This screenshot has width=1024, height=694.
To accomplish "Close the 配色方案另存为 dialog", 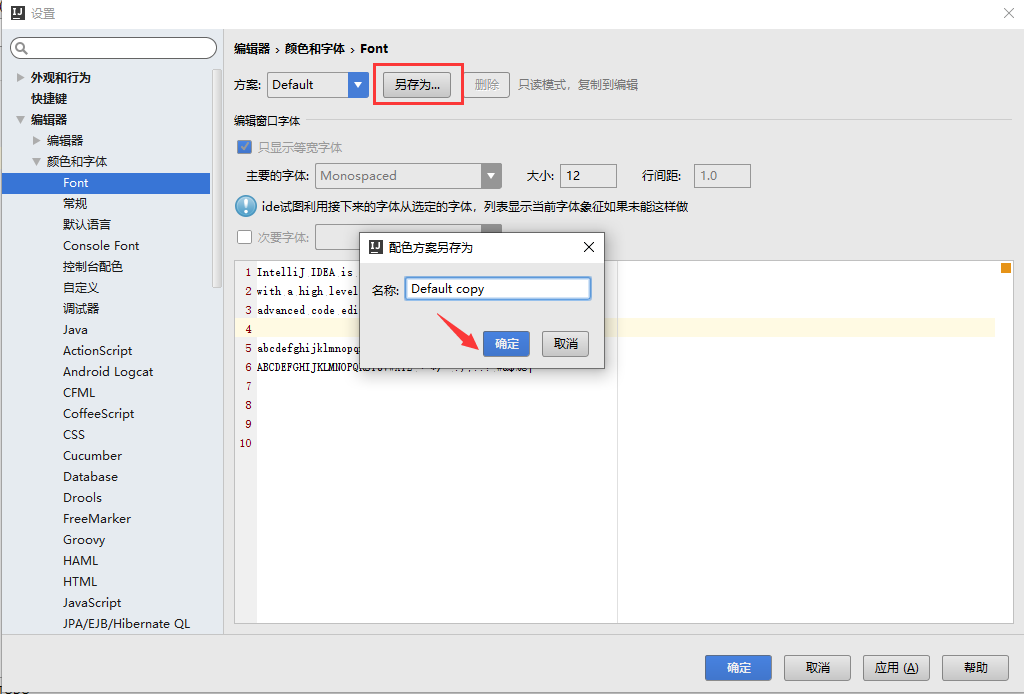I will [x=588, y=247].
